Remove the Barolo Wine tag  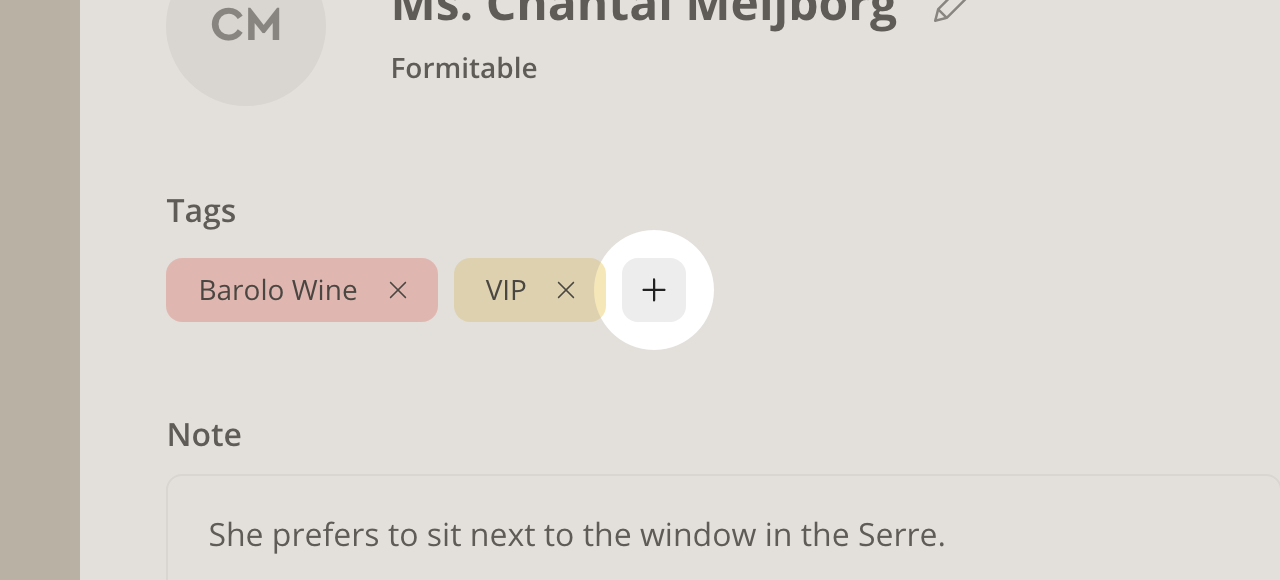click(x=398, y=290)
